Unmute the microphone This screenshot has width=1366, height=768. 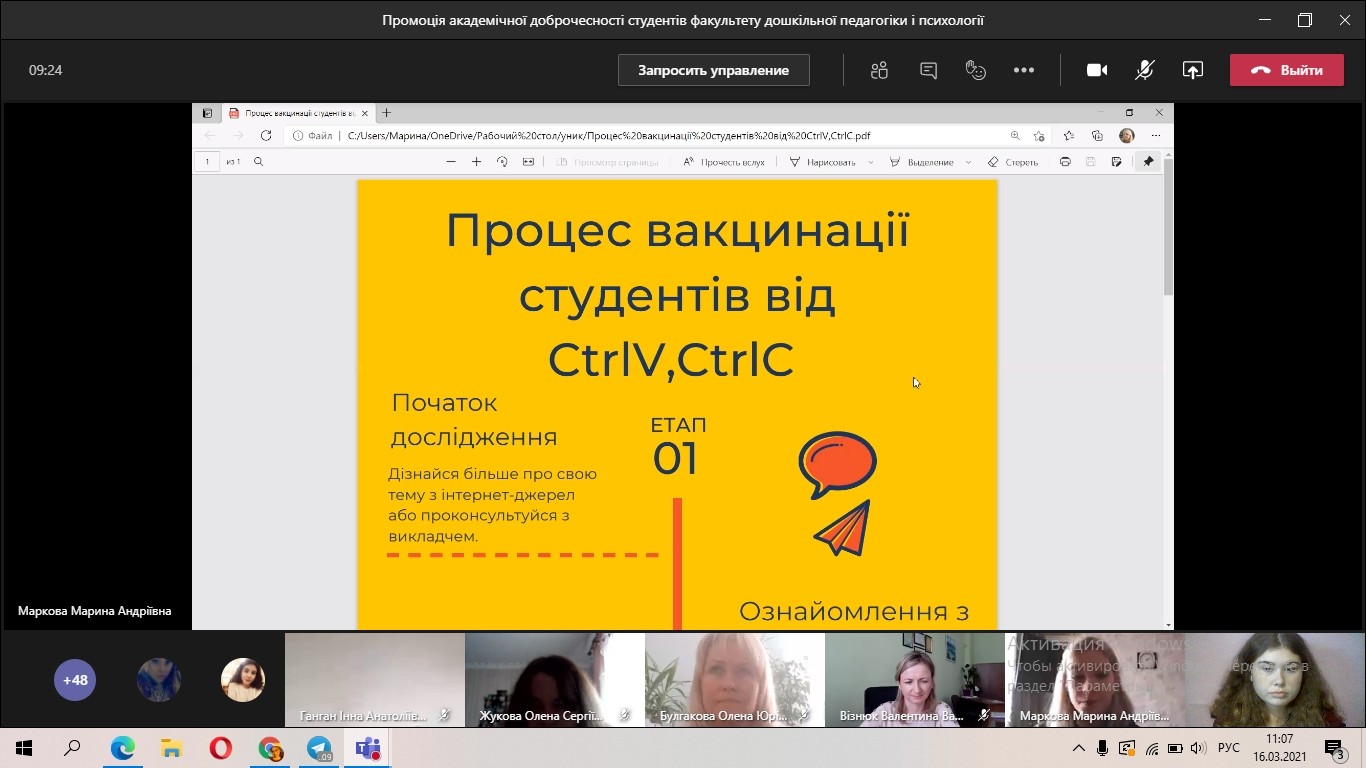pyautogui.click(x=1145, y=70)
